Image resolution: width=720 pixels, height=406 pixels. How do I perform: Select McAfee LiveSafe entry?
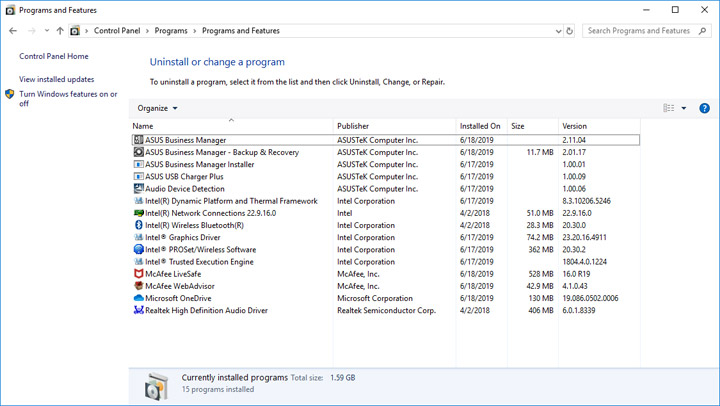[x=173, y=274]
